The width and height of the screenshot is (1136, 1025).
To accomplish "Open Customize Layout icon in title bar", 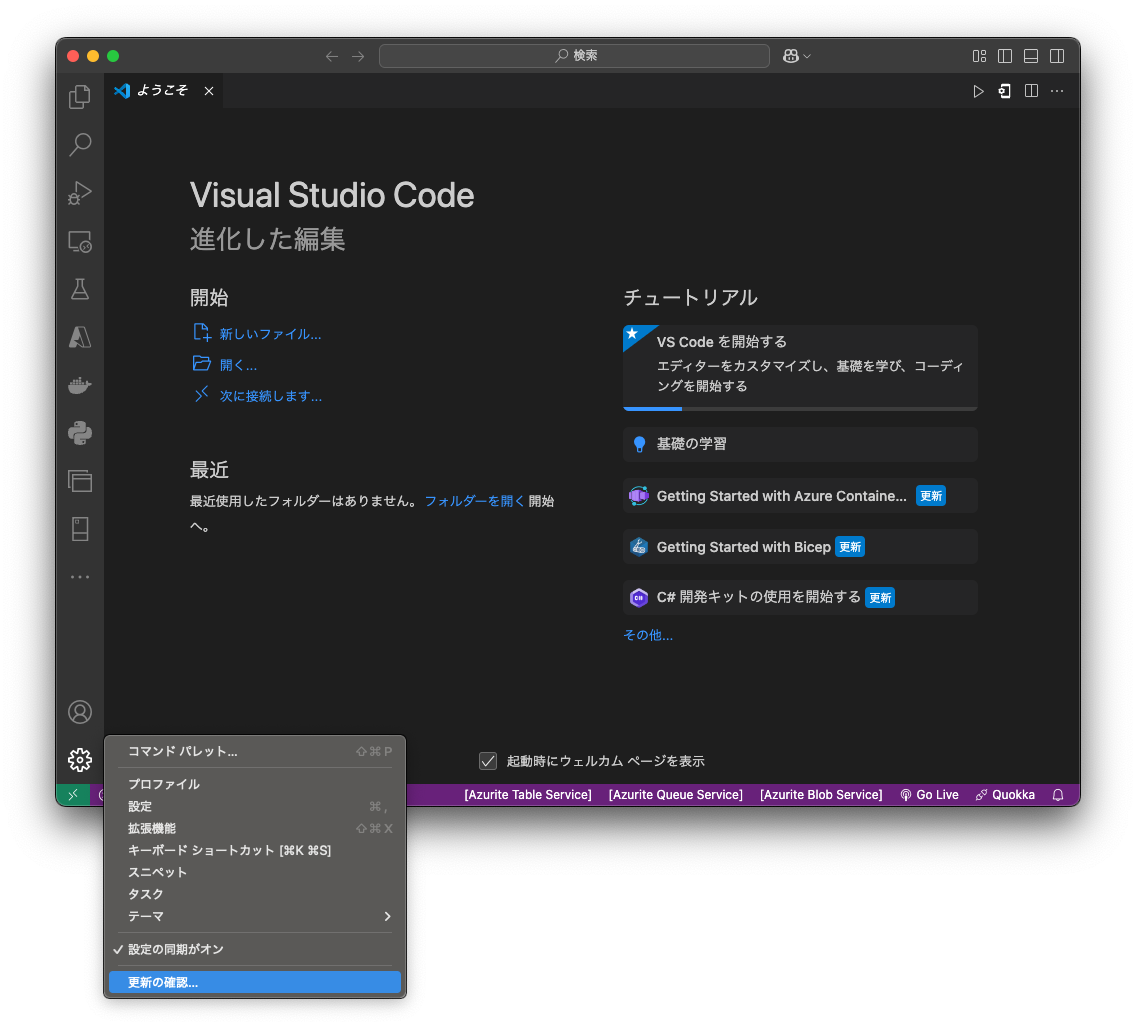I will pyautogui.click(x=980, y=56).
